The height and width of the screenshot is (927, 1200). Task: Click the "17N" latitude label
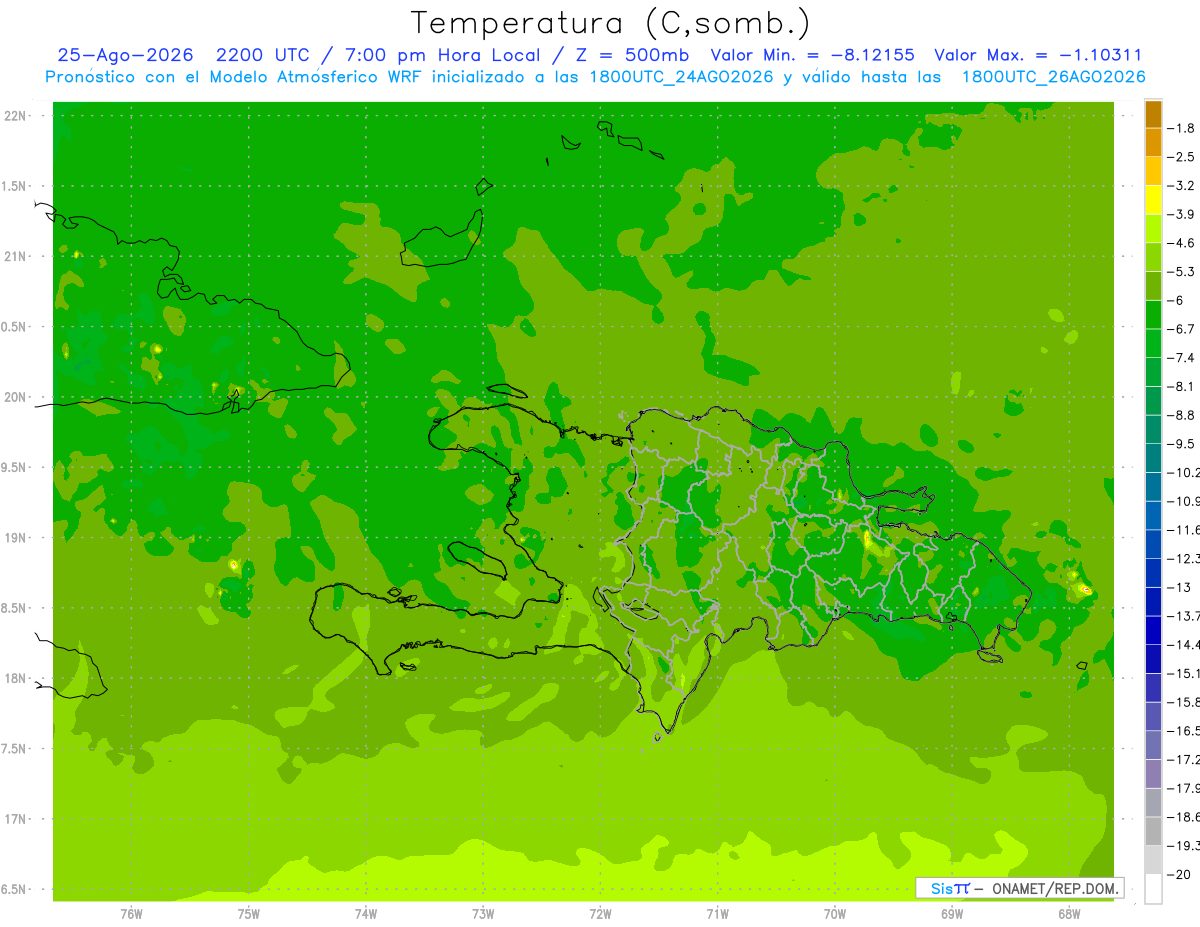pyautogui.click(x=16, y=819)
